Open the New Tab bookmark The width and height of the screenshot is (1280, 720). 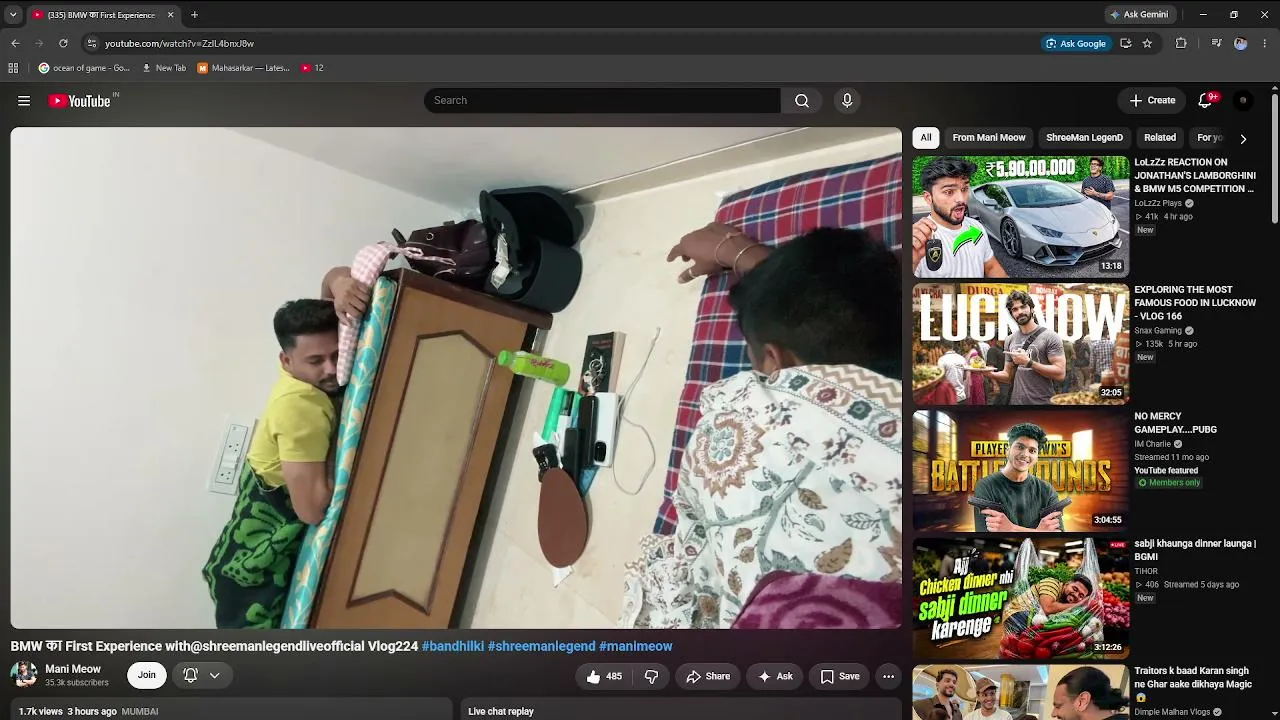pyautogui.click(x=164, y=68)
